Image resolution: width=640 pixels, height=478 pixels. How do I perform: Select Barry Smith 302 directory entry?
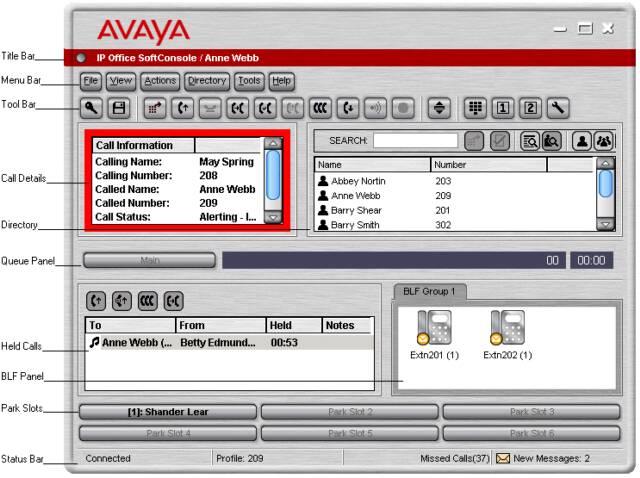point(454,225)
